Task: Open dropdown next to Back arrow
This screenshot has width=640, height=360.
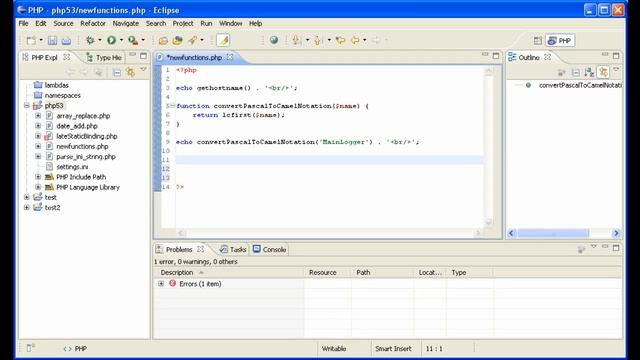Action: pos(364,40)
